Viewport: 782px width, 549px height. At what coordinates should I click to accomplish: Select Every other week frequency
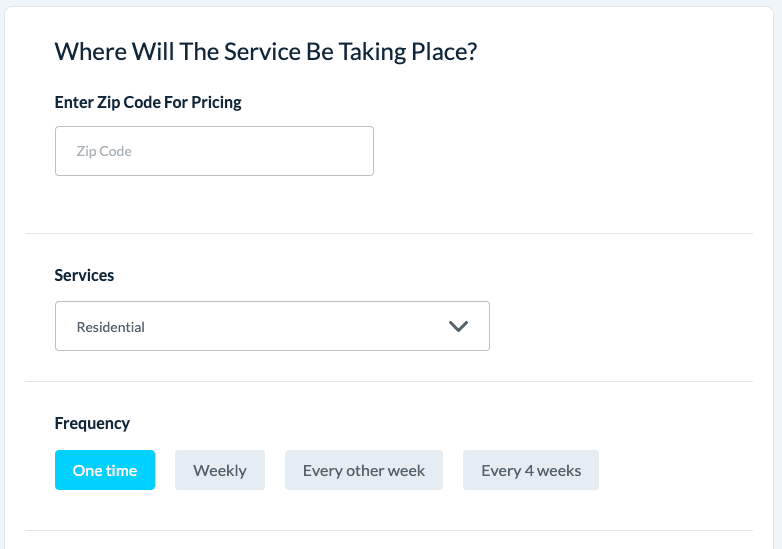pos(364,470)
